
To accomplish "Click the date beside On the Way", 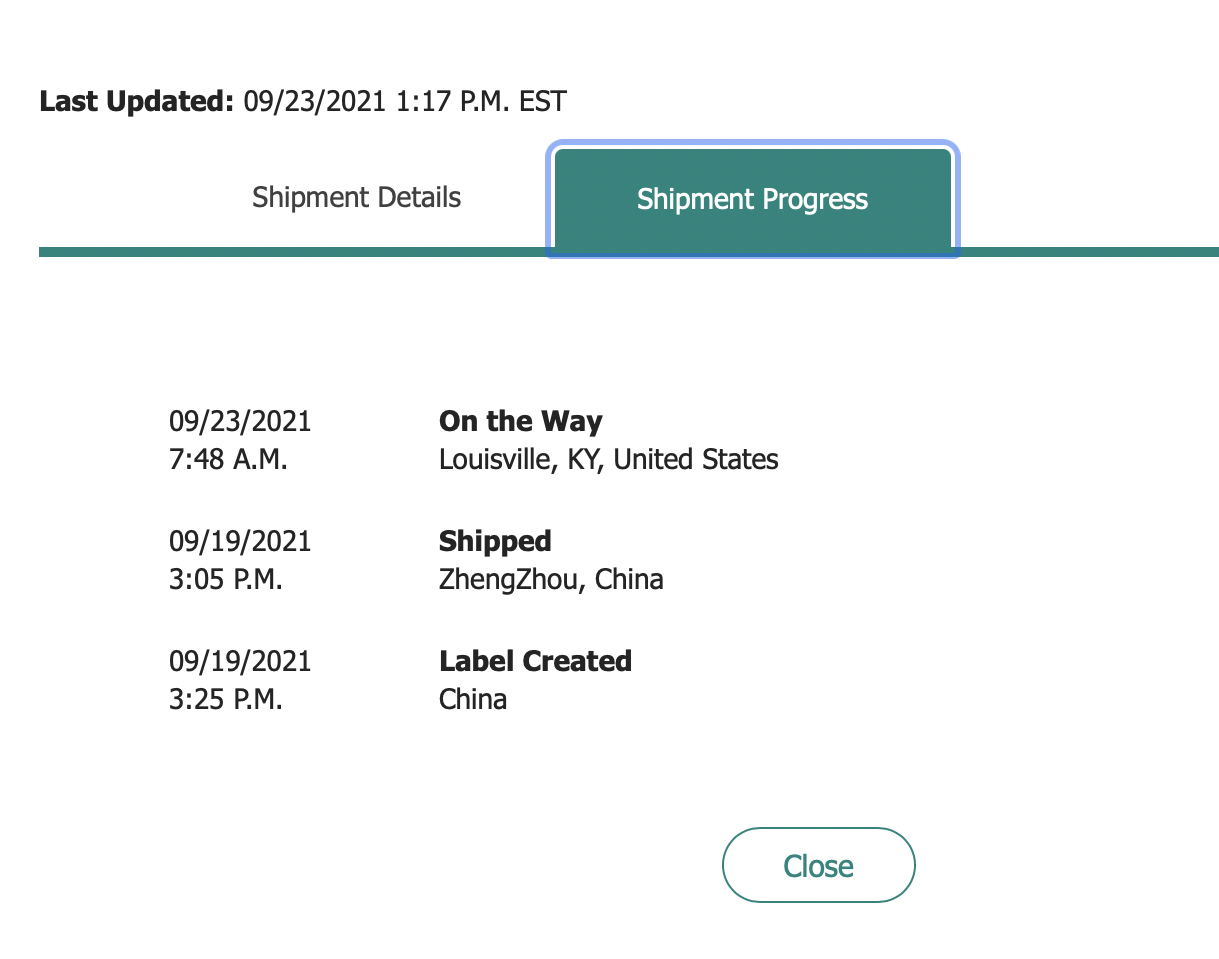I will click(x=240, y=421).
